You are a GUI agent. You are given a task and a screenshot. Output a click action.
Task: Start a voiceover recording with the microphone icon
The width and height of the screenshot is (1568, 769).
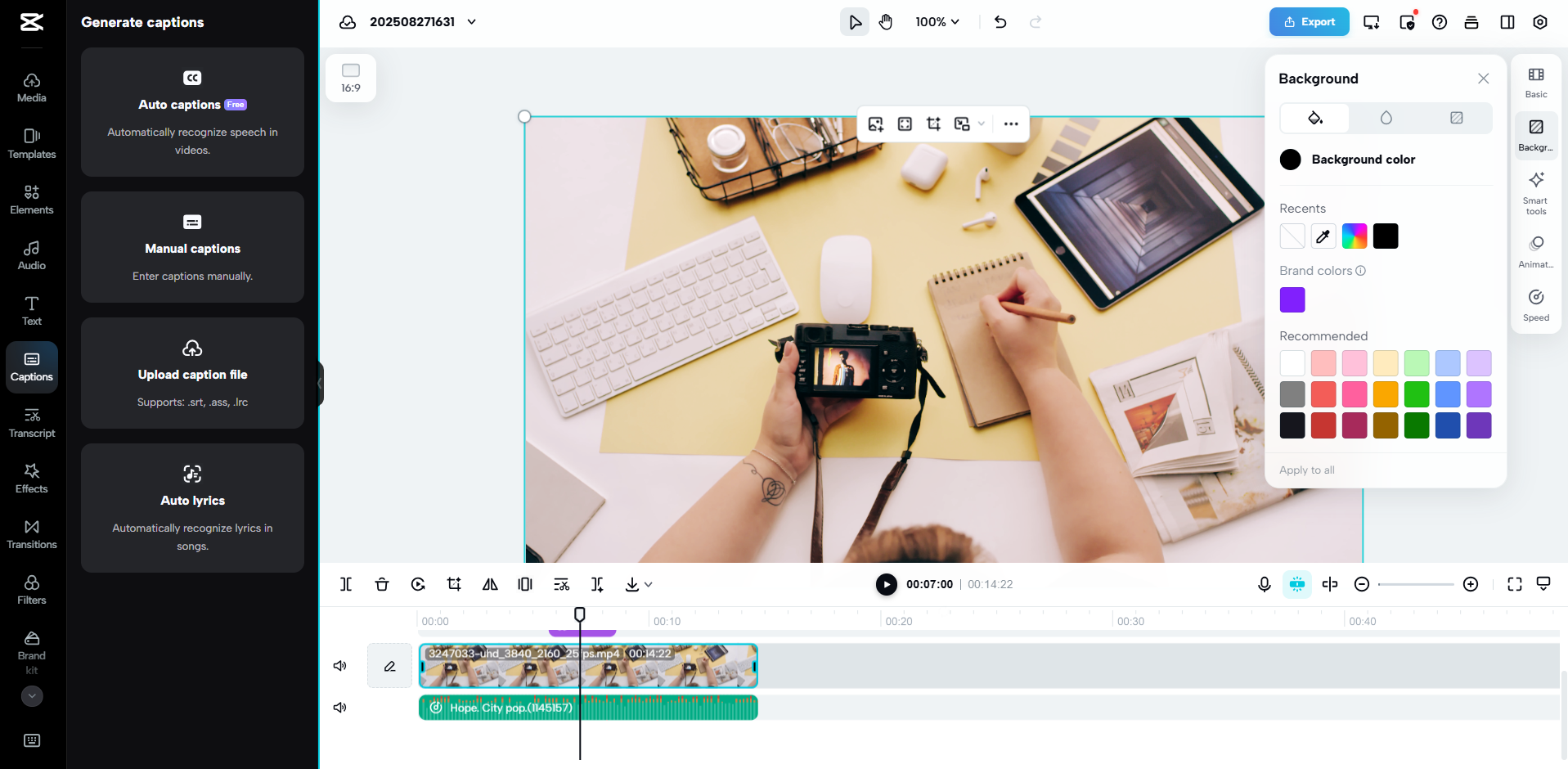click(1264, 584)
